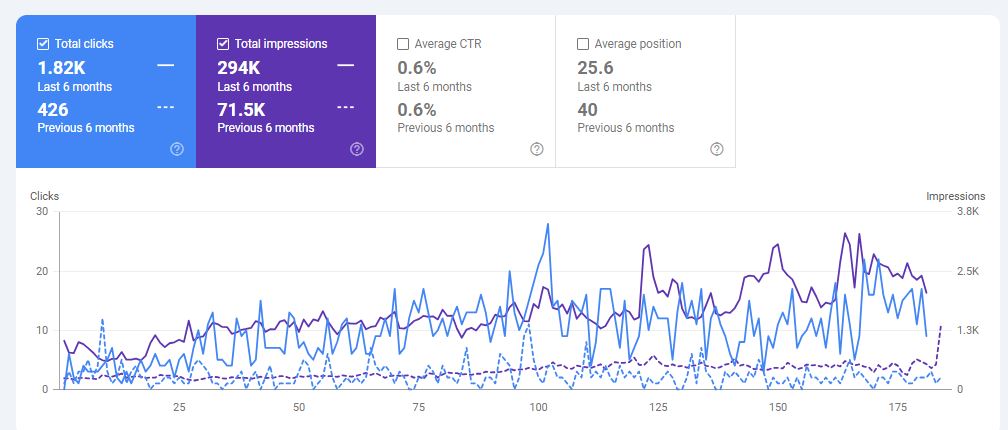This screenshot has width=1008, height=430.
Task: Enable the Average position checkbox
Action: pyautogui.click(x=583, y=44)
